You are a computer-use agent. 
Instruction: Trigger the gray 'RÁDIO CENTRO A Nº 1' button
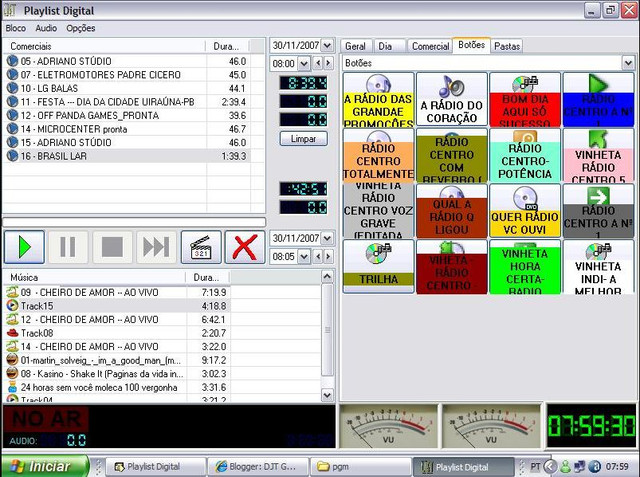click(x=598, y=211)
